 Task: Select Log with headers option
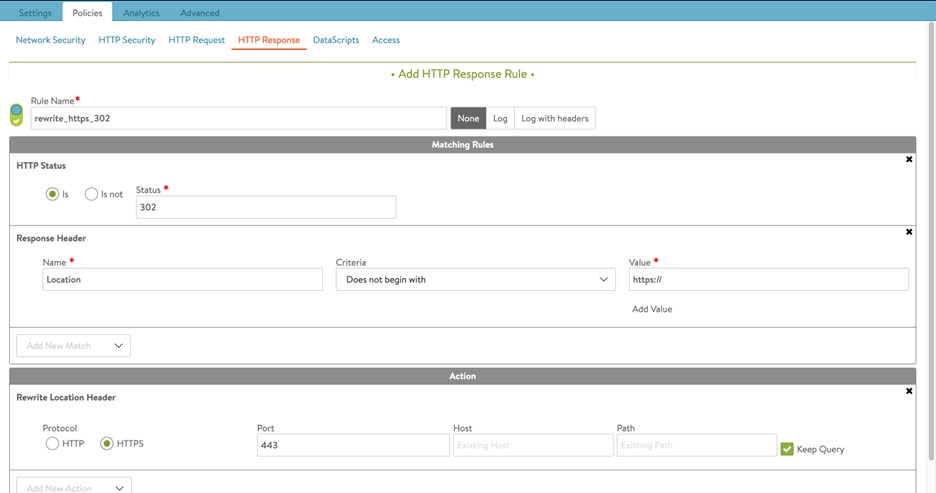pyautogui.click(x=555, y=118)
